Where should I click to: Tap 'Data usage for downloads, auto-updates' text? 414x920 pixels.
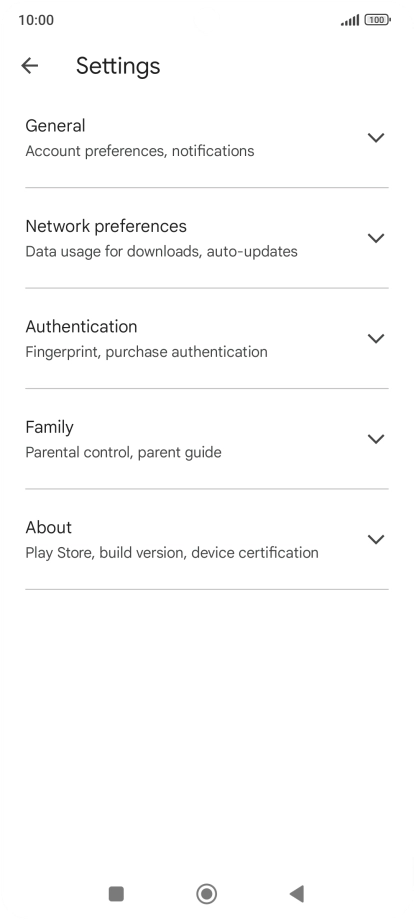[x=161, y=251]
